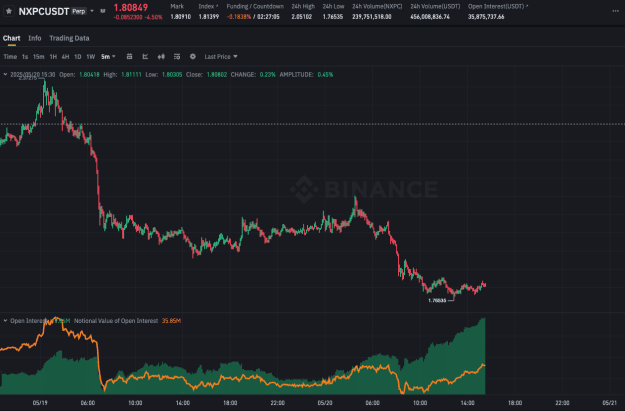
Task: Collapse the Open Interest indicator chevron
Action: [x=5, y=321]
